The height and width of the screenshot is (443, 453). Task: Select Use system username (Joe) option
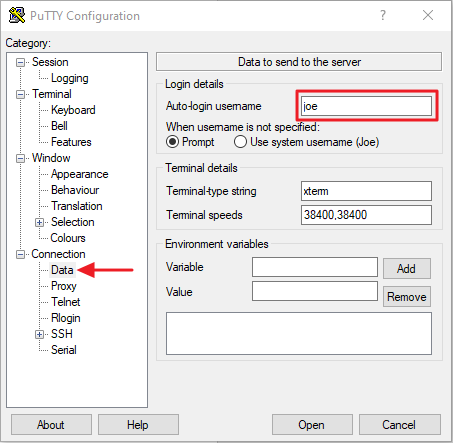click(x=240, y=142)
